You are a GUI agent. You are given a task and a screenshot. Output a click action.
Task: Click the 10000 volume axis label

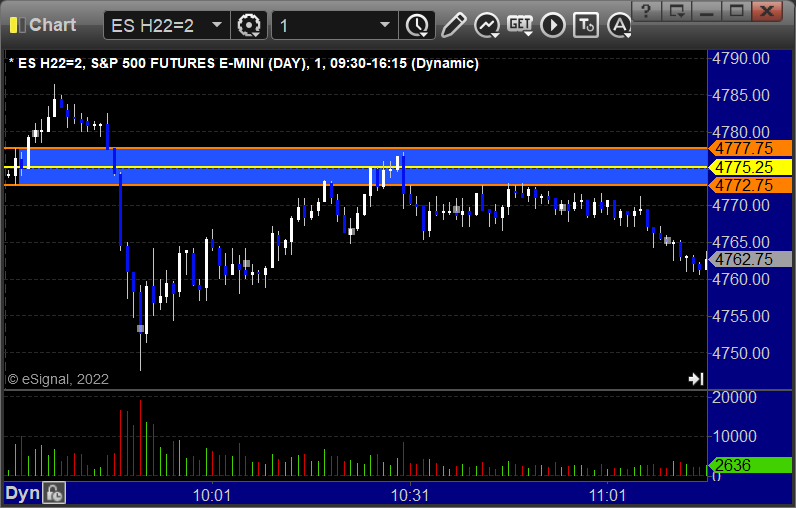pyautogui.click(x=734, y=436)
